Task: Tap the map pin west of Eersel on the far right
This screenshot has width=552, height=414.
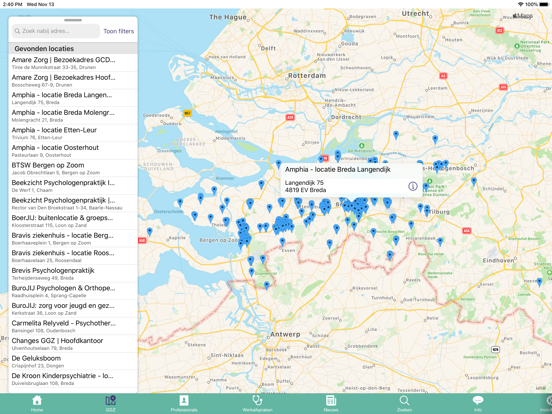Action: (x=539, y=282)
